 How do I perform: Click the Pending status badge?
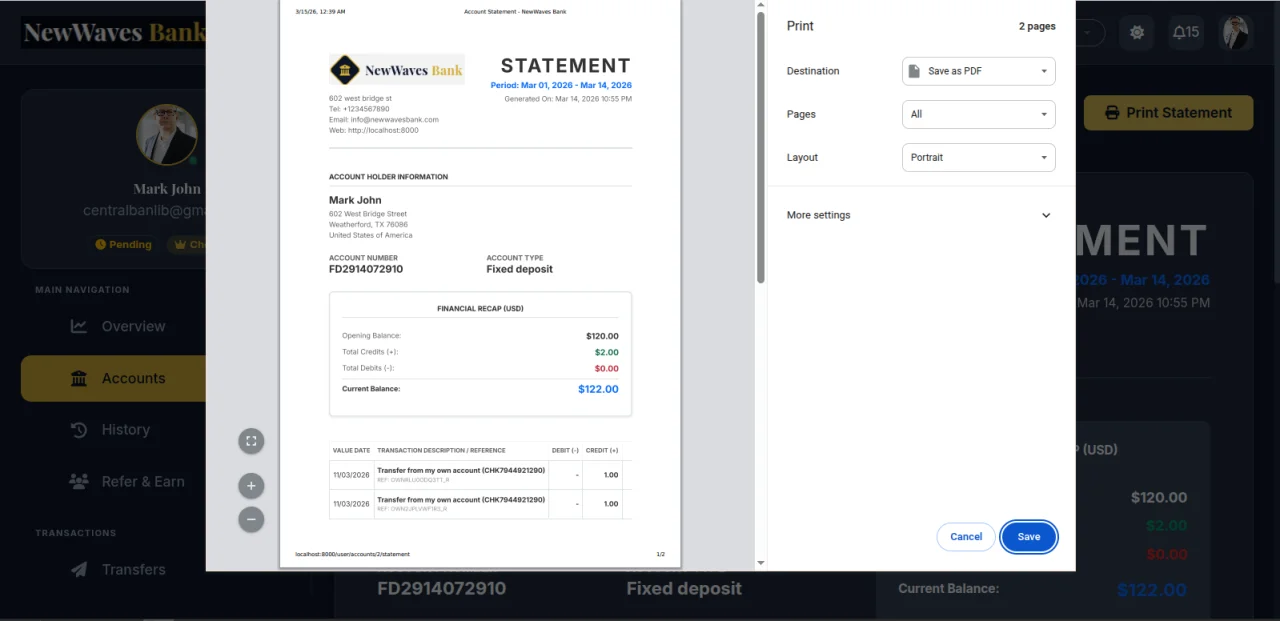[x=124, y=244]
